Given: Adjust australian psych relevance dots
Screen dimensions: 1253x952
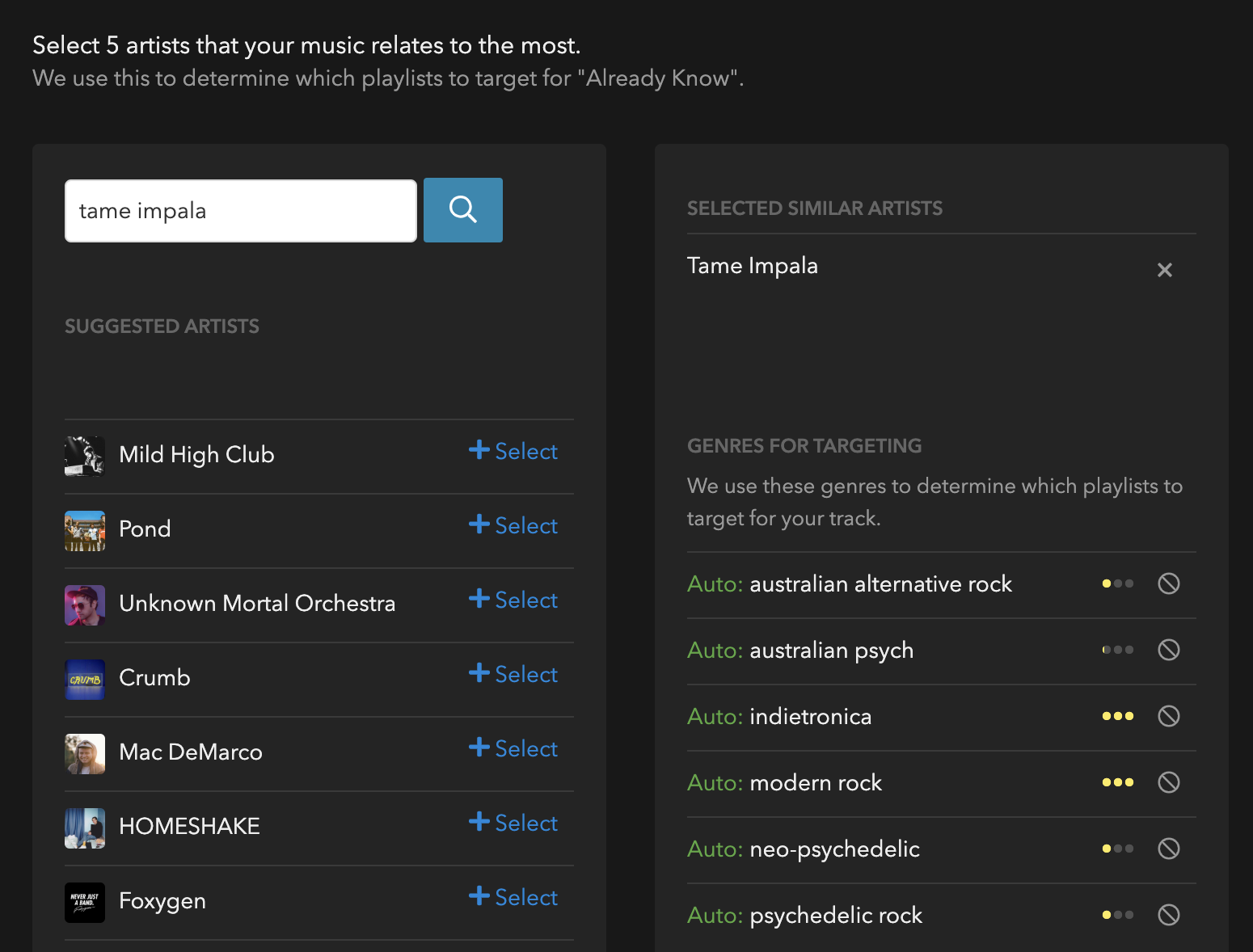Looking at the screenshot, I should [x=1118, y=650].
